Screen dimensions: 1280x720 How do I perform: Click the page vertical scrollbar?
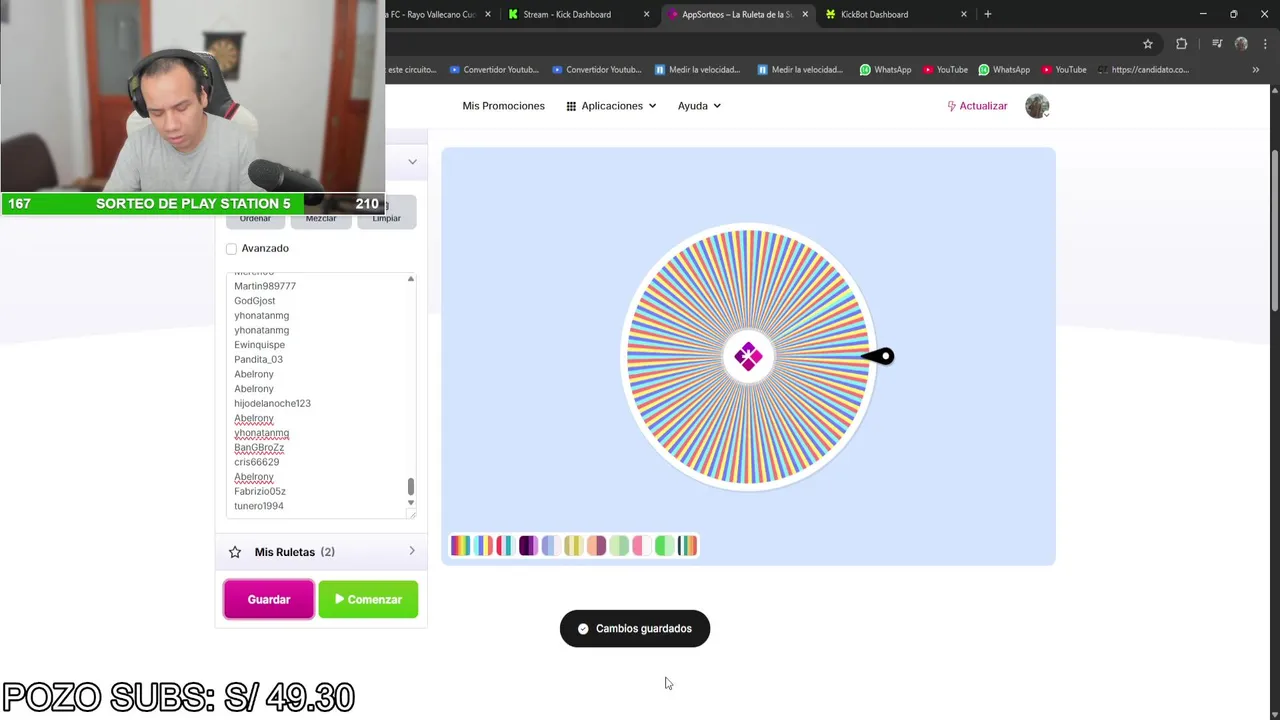[1275, 230]
